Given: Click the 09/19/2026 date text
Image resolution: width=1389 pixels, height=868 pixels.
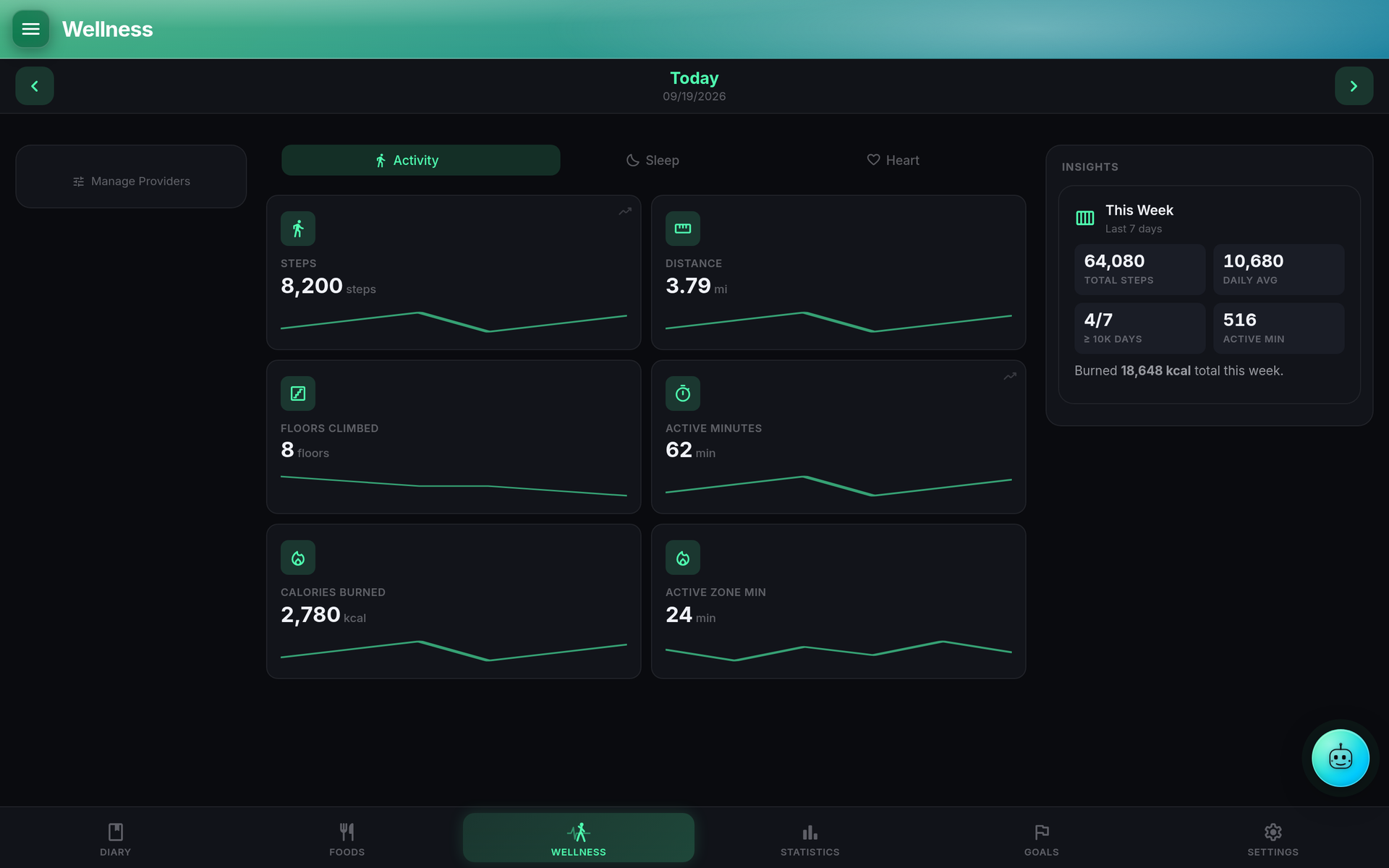Looking at the screenshot, I should click(x=694, y=96).
